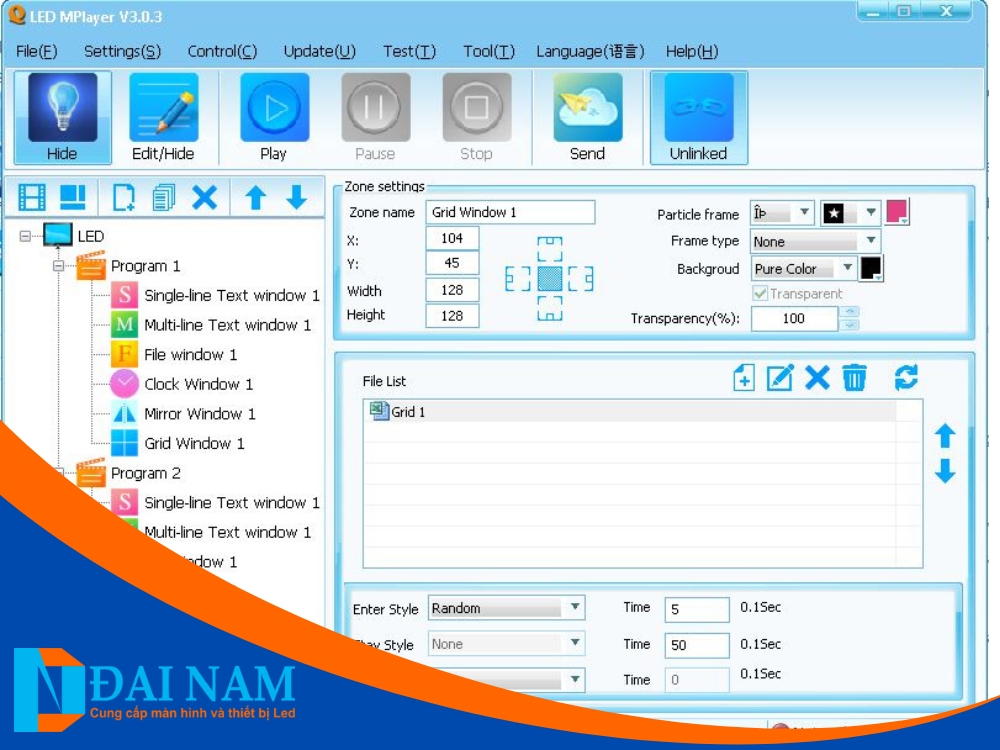Viewport: 1000px width, 750px height.
Task: Open the Enter Style dropdown
Action: (x=575, y=608)
